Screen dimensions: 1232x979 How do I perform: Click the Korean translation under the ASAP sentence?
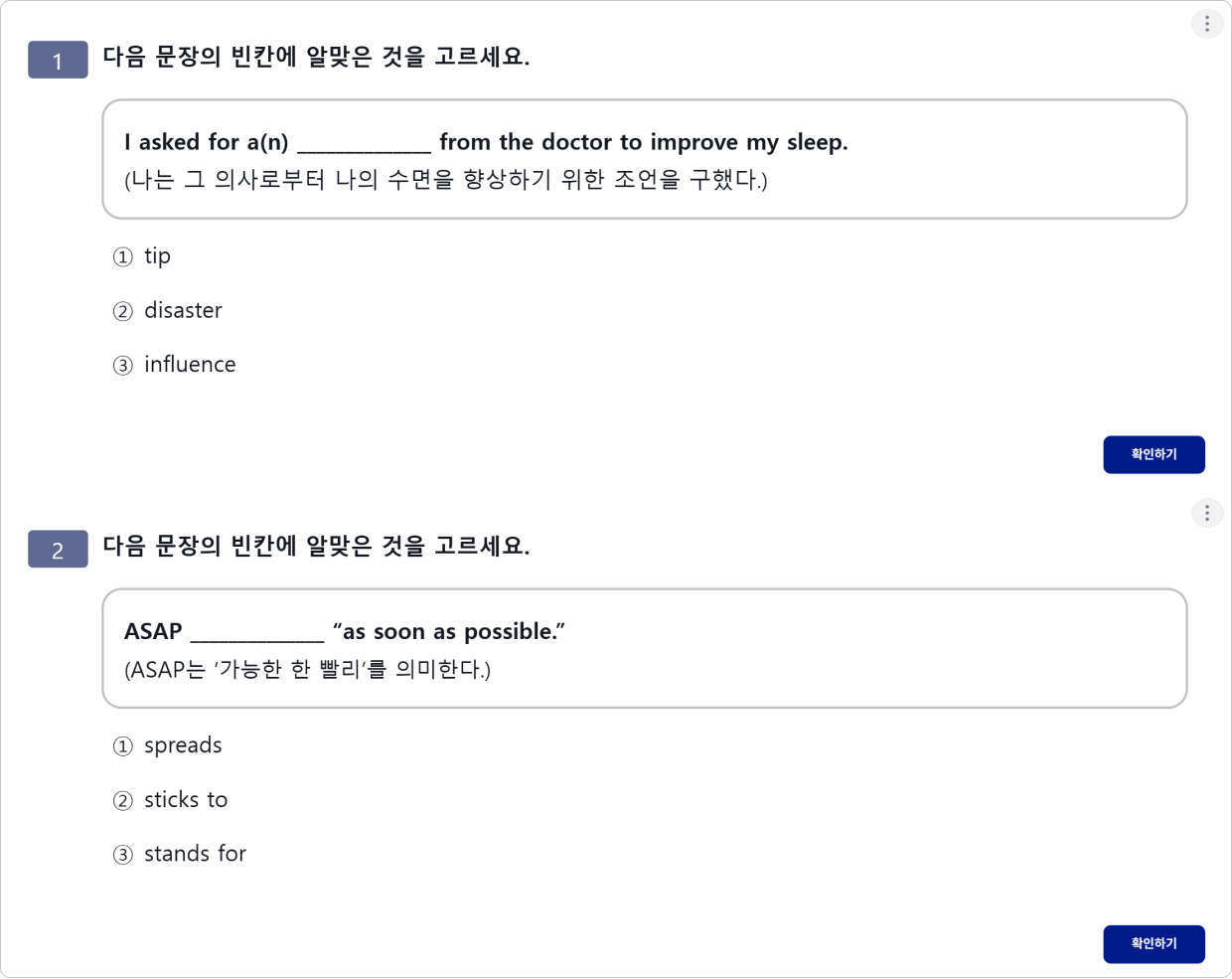click(308, 669)
